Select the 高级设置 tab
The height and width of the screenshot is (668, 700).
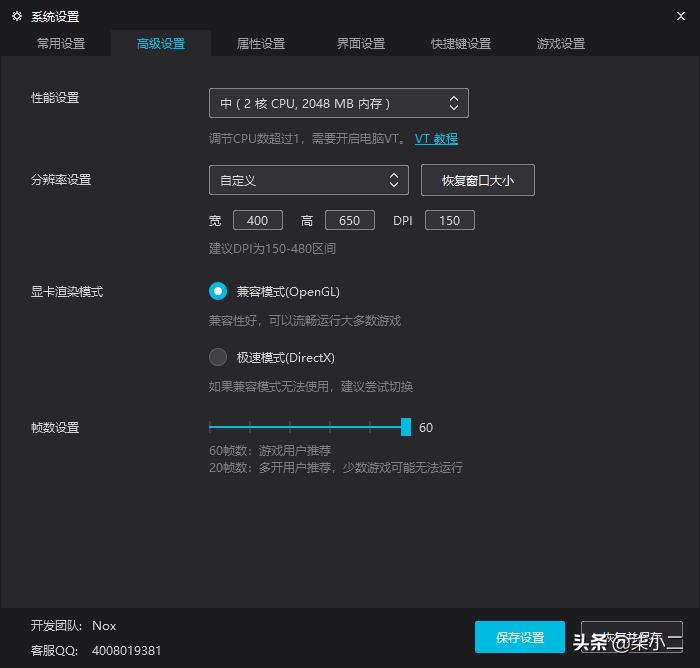click(x=161, y=44)
